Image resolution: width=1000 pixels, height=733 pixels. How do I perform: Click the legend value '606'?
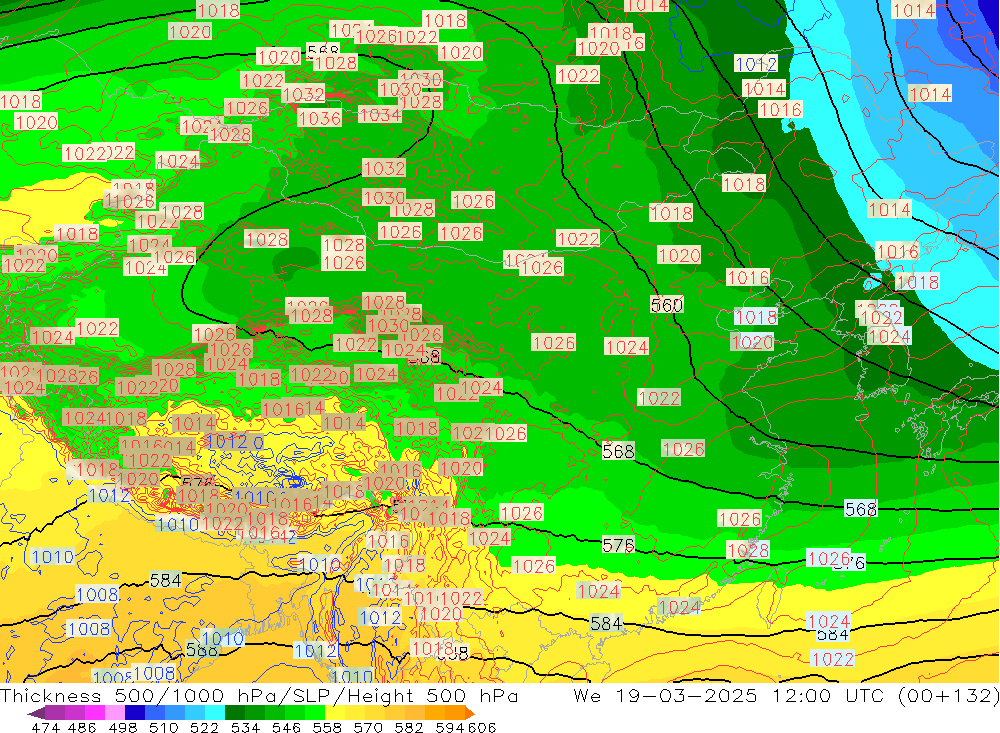[482, 727]
